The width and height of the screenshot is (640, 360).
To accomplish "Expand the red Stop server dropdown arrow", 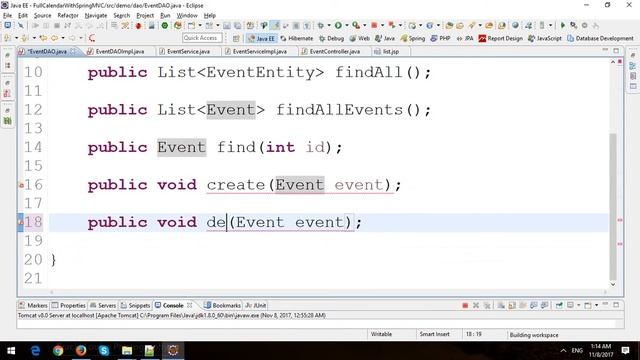I will 382,25.
